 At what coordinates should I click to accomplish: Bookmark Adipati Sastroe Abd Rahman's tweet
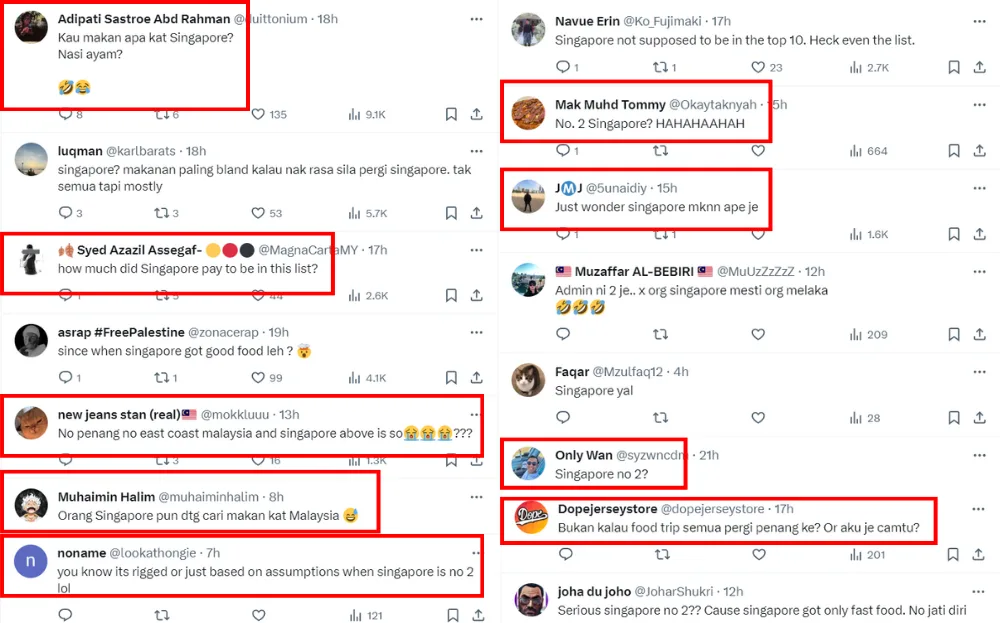coord(452,114)
